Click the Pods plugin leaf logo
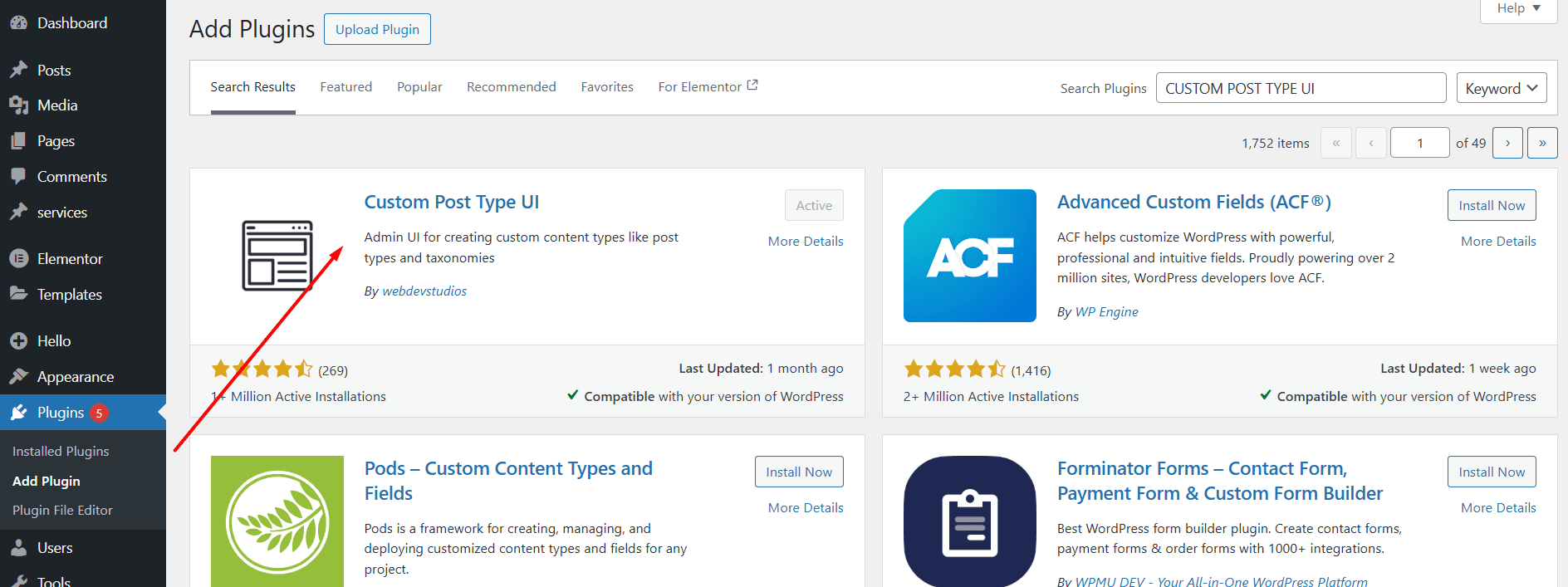This screenshot has width=1568, height=587. coord(277,521)
